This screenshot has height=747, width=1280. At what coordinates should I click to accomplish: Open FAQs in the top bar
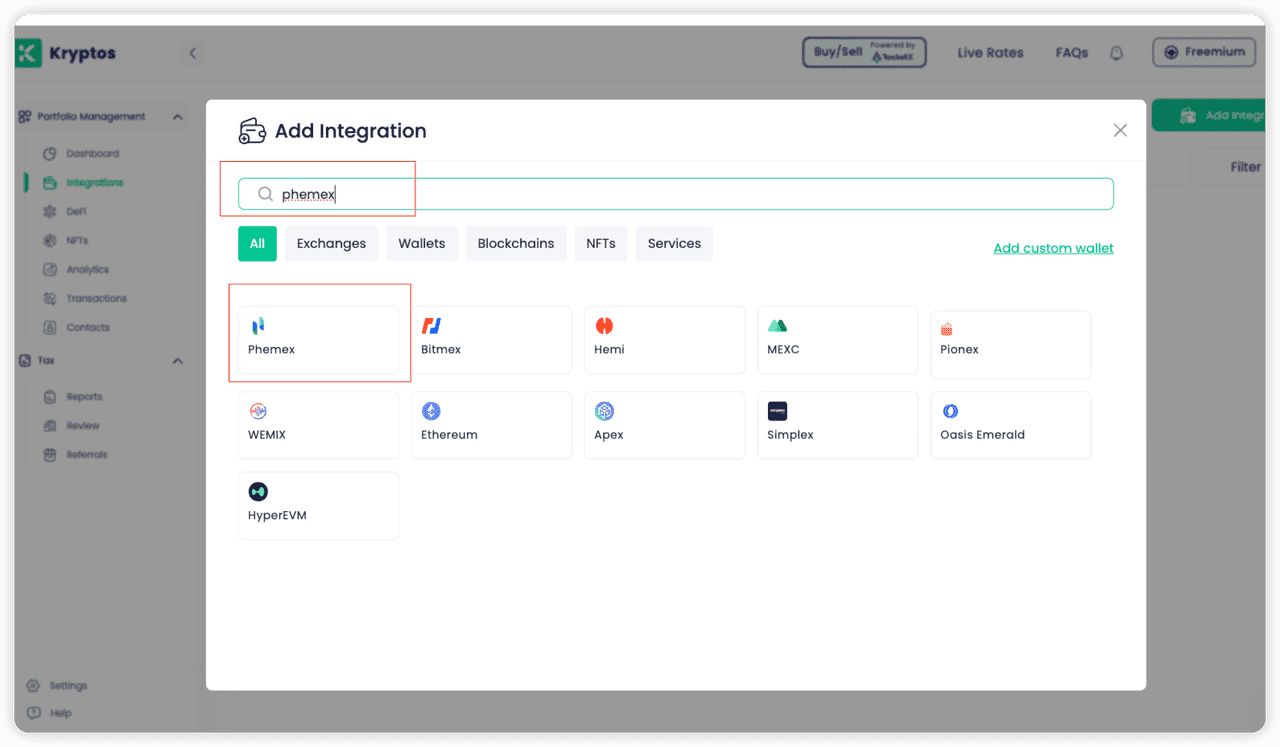coord(1072,53)
